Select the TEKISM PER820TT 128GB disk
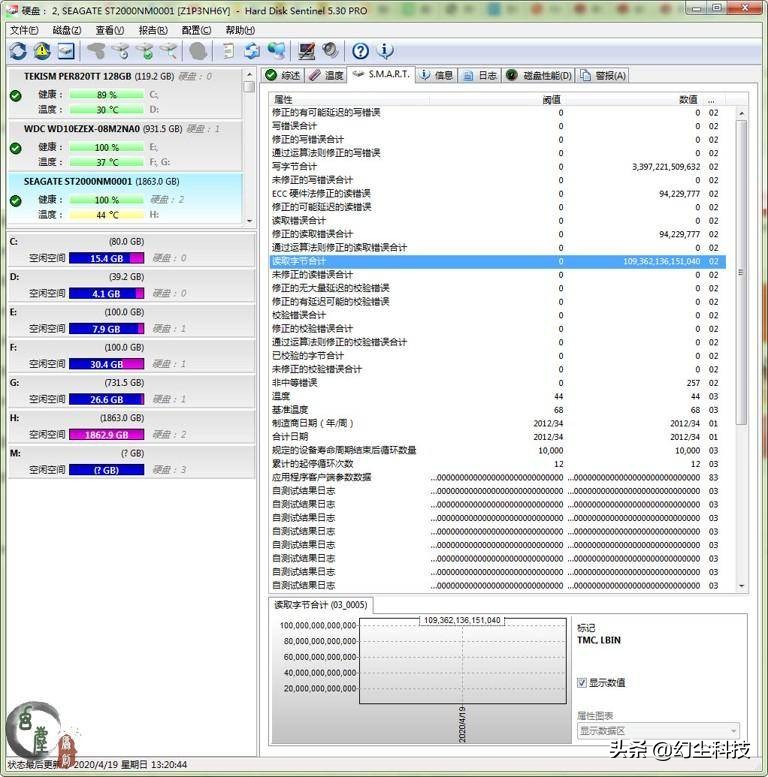The height and width of the screenshot is (777, 768). 125,94
